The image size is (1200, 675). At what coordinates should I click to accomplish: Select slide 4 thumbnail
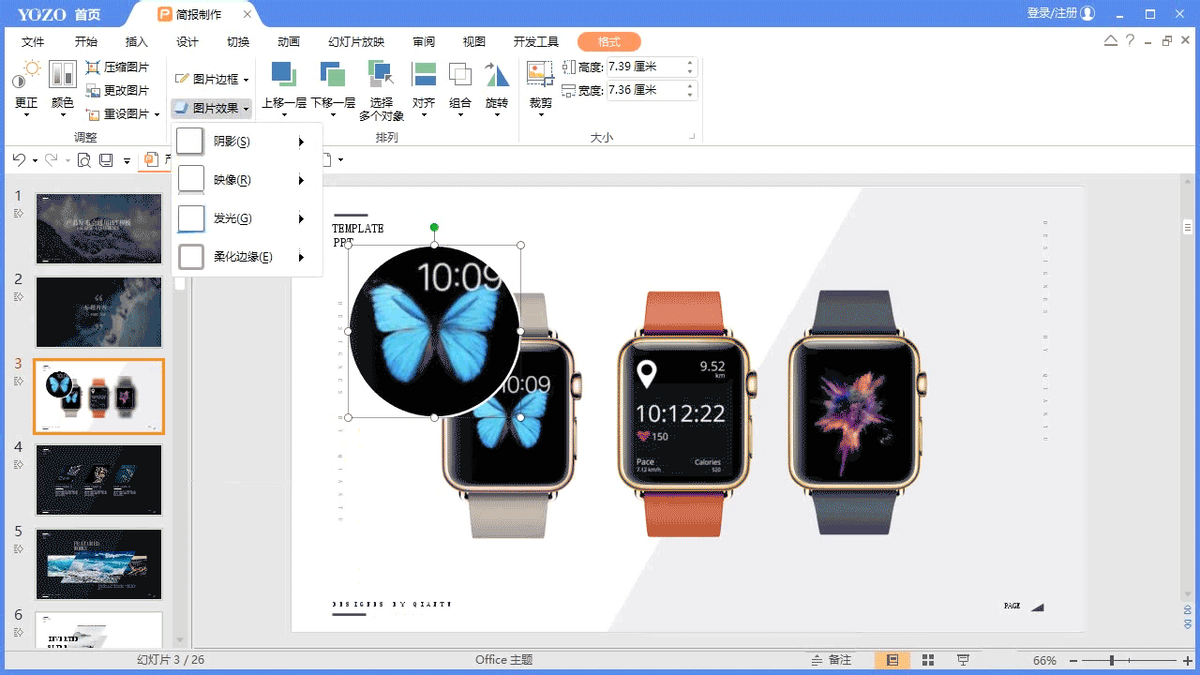tap(99, 480)
